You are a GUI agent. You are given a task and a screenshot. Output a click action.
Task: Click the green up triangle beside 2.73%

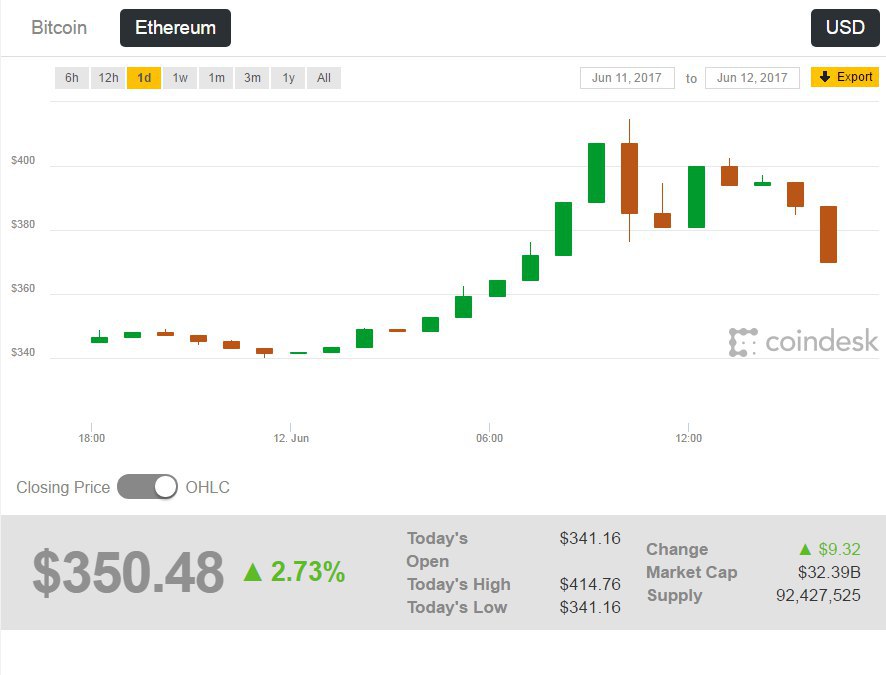tap(253, 572)
